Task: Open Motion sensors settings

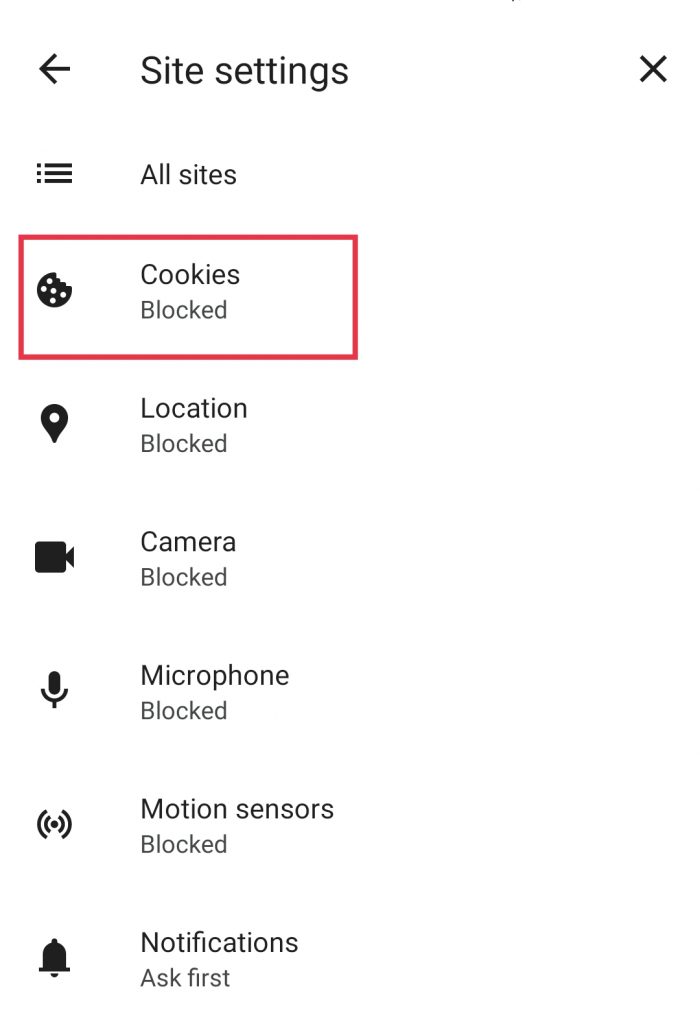Action: tap(237, 809)
